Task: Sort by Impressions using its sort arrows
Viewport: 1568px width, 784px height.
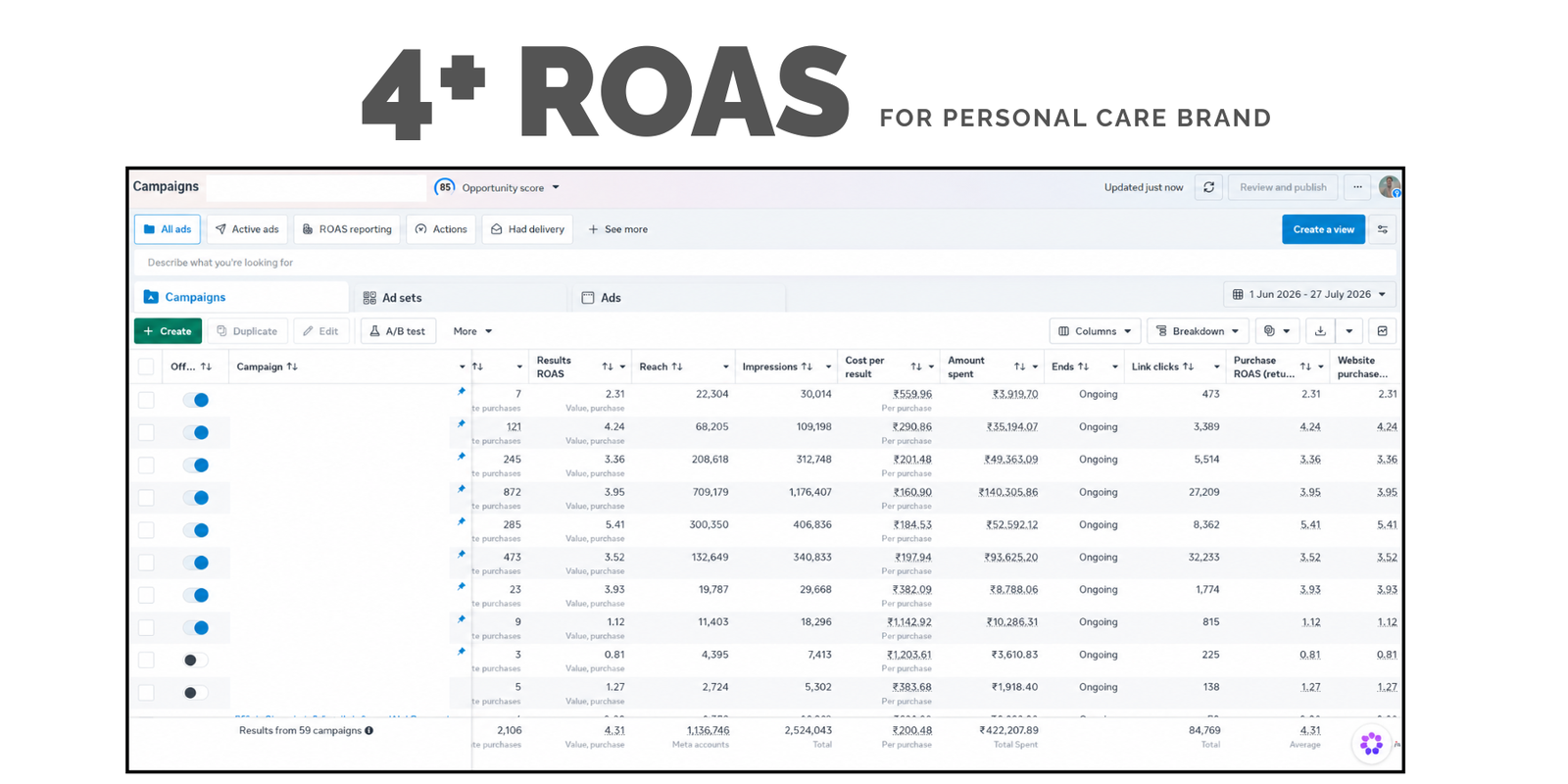Action: click(807, 367)
